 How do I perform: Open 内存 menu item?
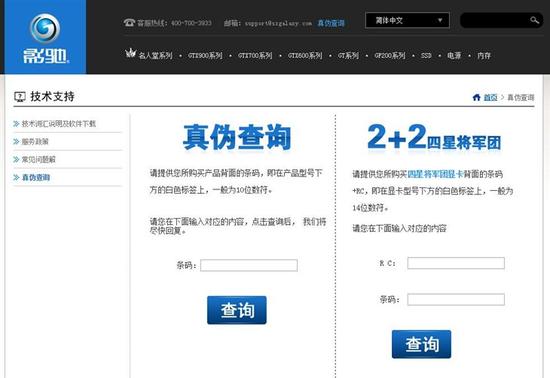484,55
